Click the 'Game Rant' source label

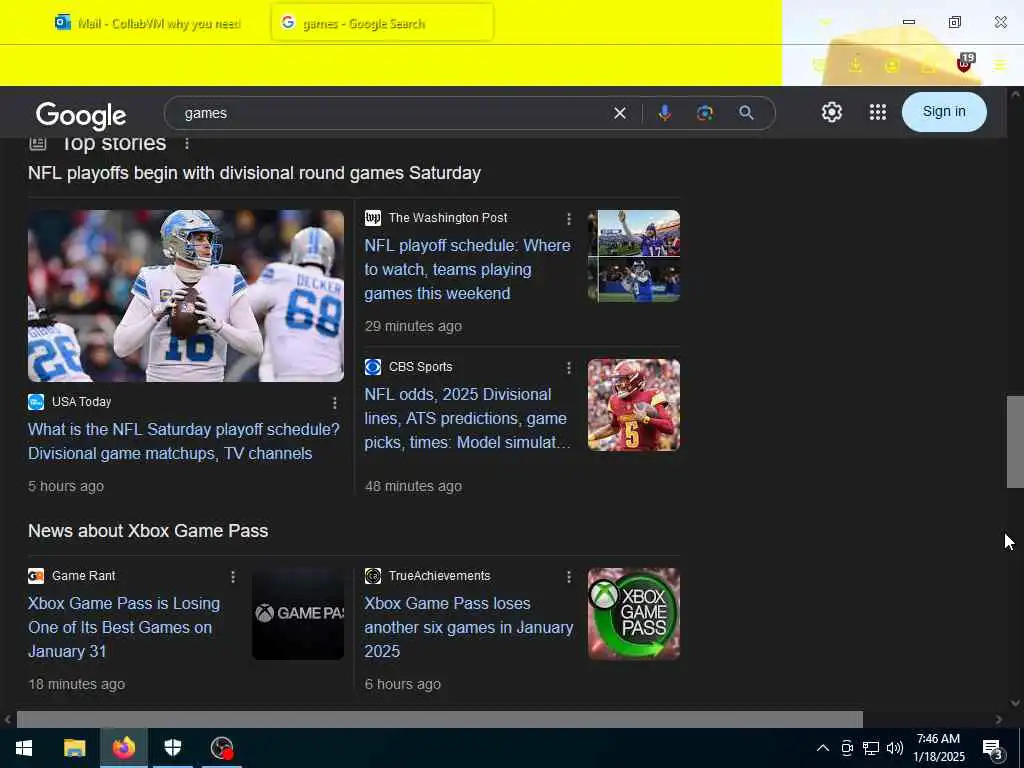click(84, 575)
